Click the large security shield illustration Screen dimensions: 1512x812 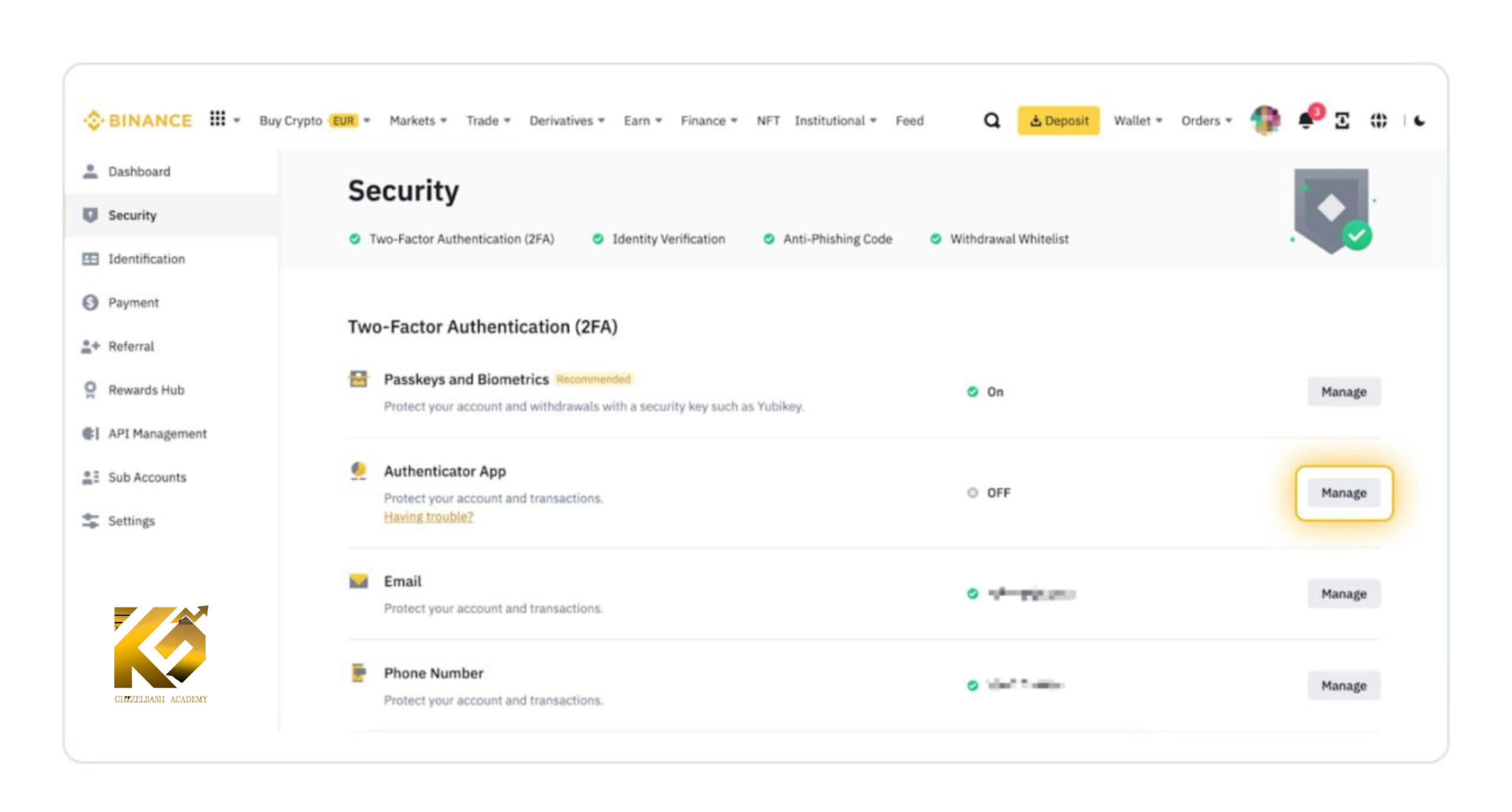(1333, 210)
